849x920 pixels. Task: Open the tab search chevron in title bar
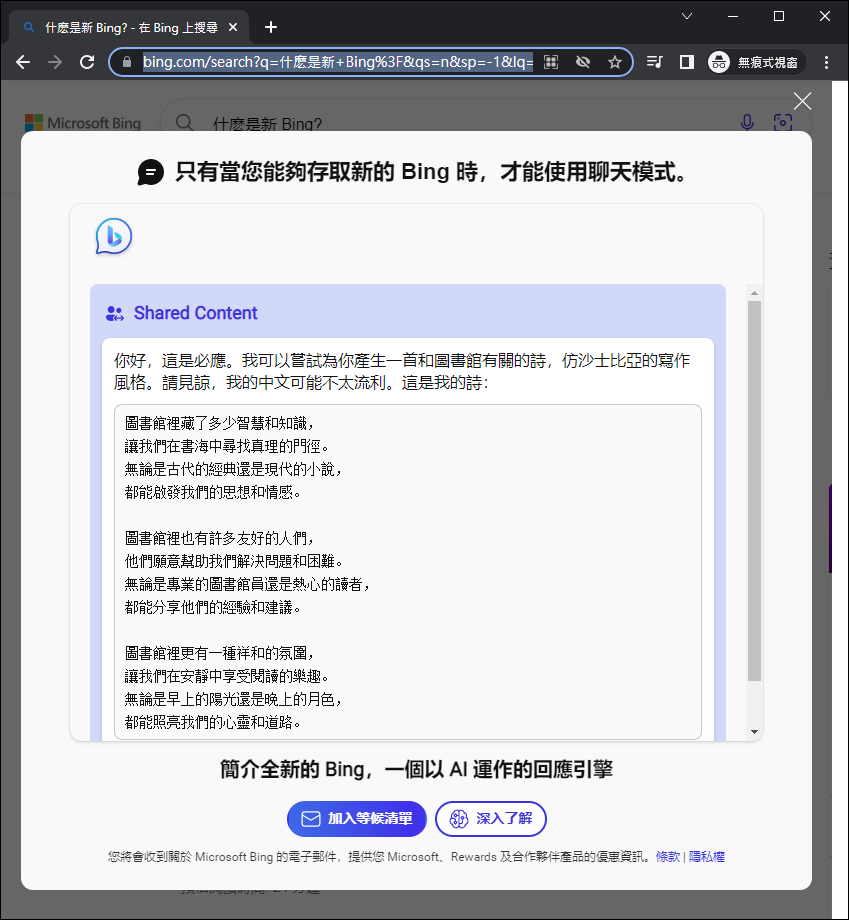(x=687, y=16)
